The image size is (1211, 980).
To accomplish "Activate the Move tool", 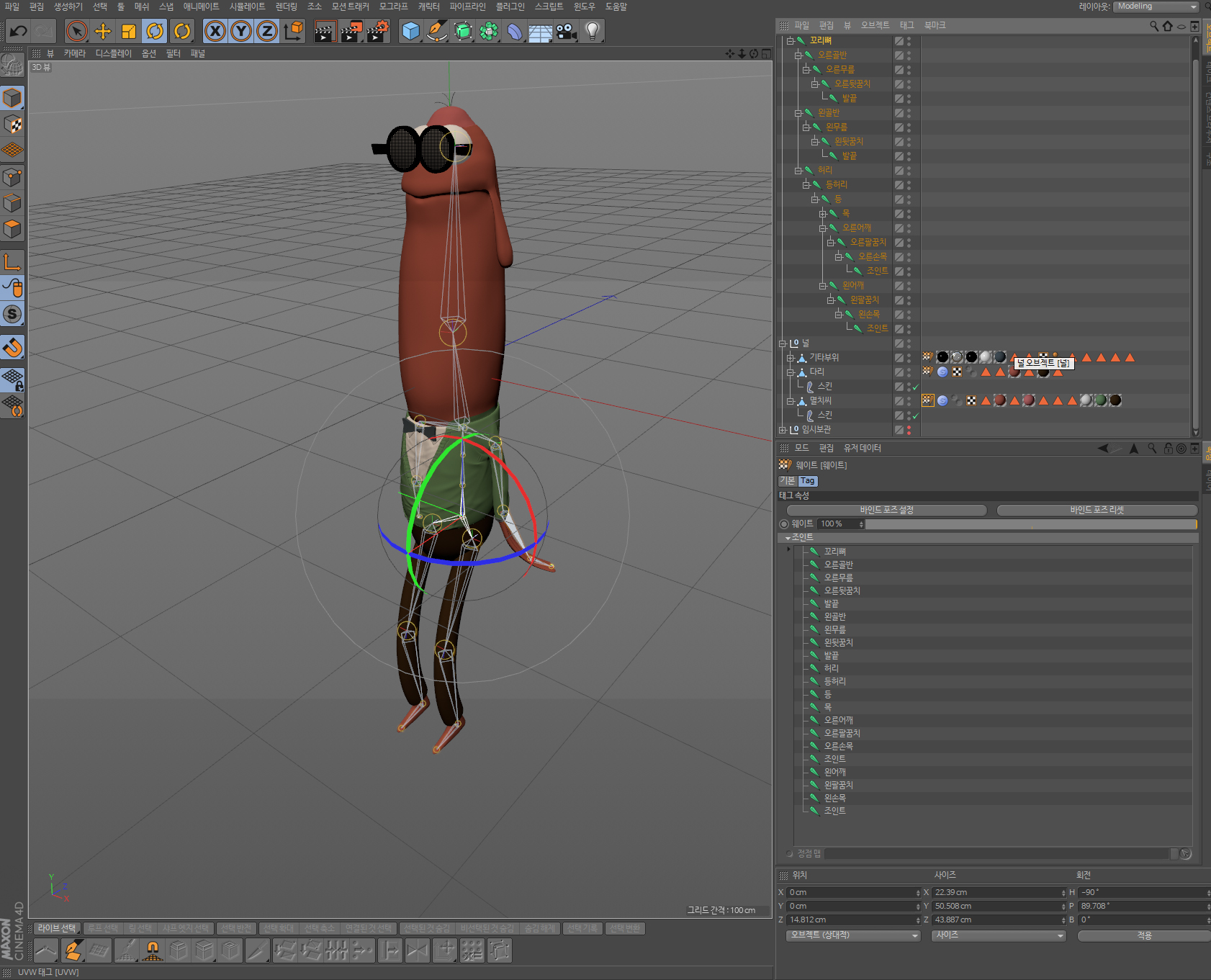I will [103, 31].
